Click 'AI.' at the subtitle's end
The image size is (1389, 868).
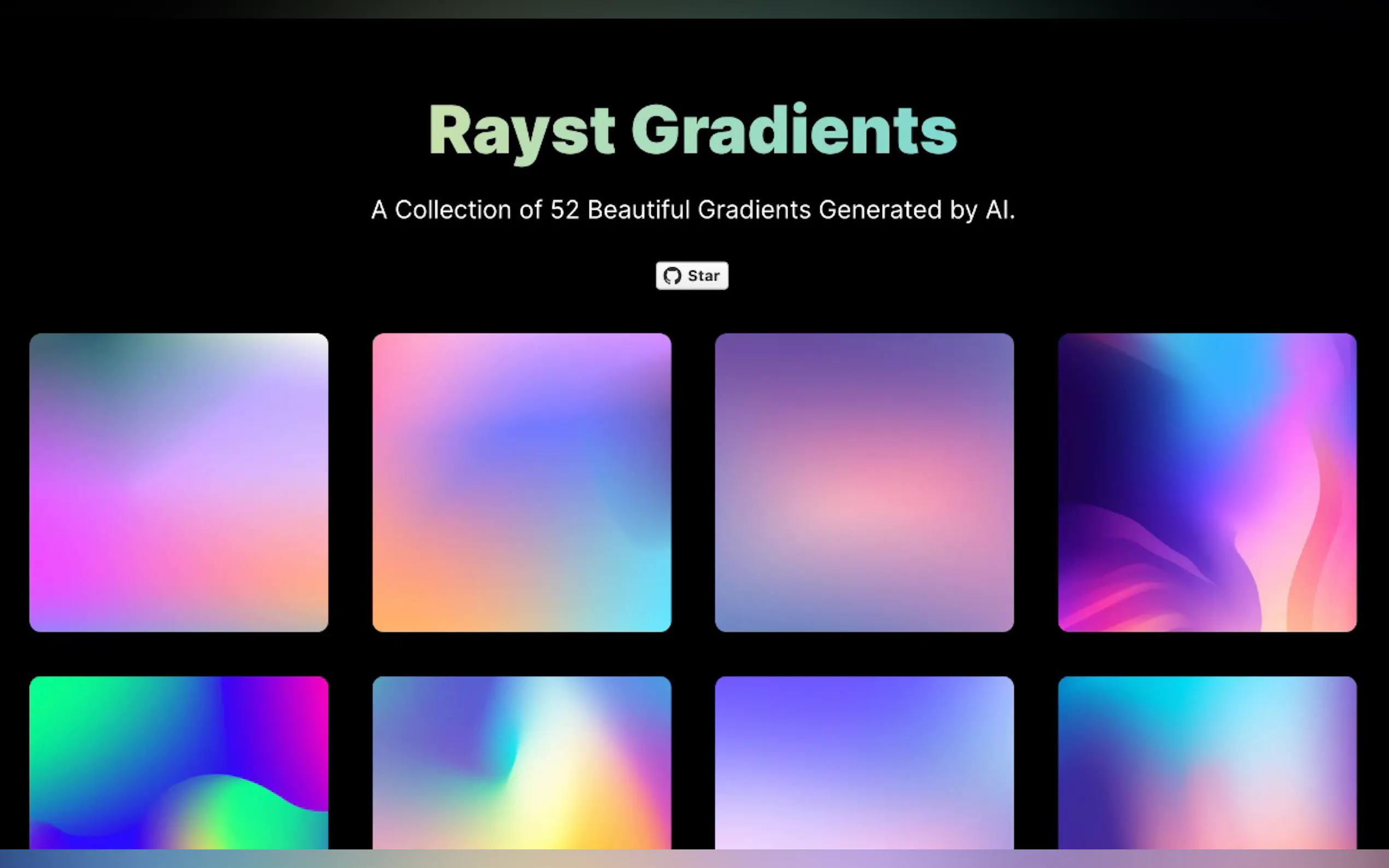(1000, 210)
